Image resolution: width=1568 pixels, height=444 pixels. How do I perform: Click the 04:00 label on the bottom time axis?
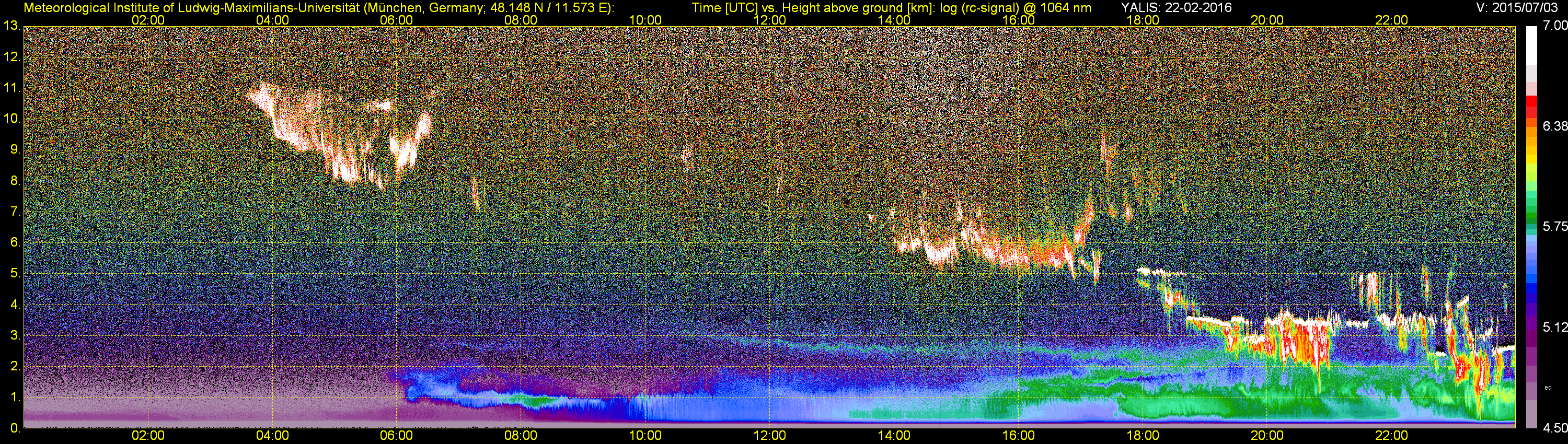click(272, 436)
